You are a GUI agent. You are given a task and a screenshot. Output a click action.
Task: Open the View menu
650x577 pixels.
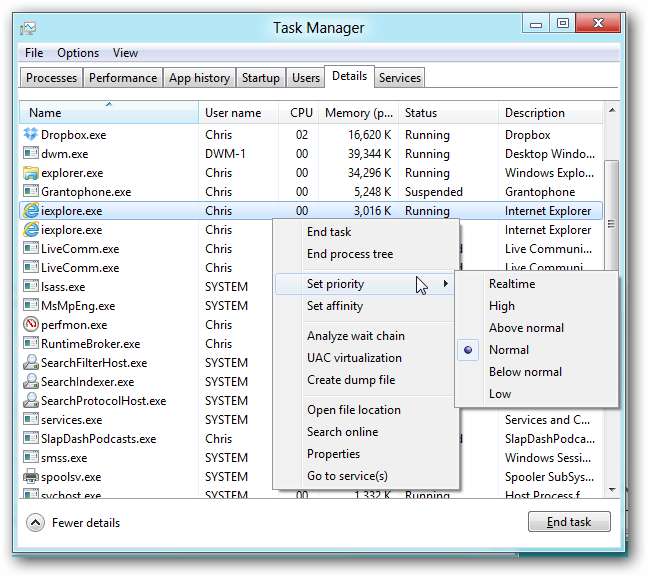click(125, 53)
